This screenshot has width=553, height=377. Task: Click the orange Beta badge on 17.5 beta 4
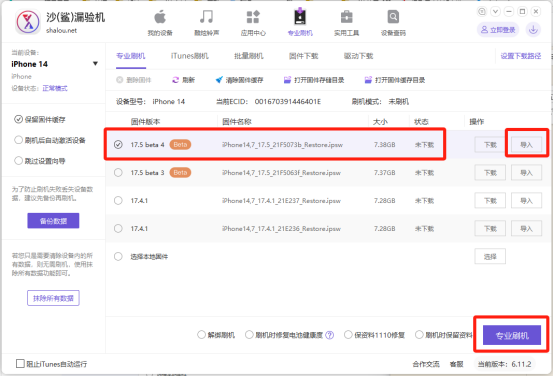point(180,145)
